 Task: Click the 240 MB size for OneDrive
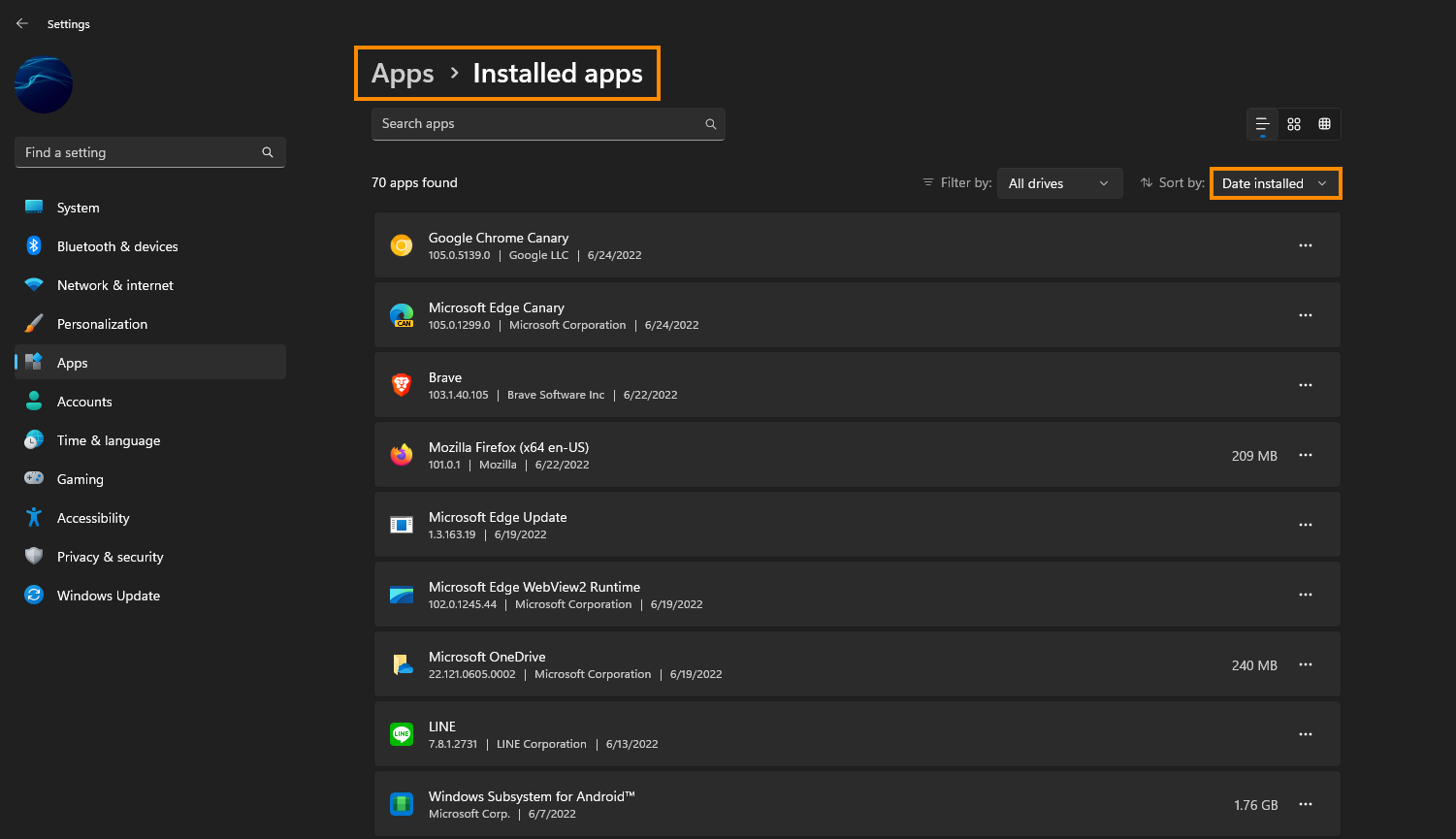point(1254,665)
